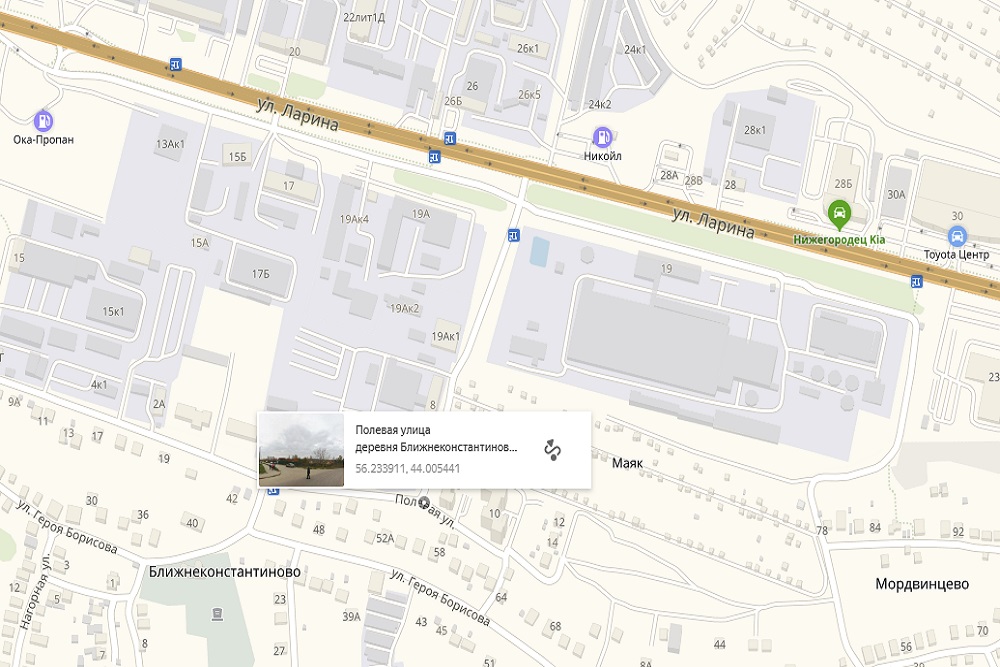Screen dimensions: 1000x667
Task: Select the Ближнеконстантиново village label
Action: click(224, 572)
